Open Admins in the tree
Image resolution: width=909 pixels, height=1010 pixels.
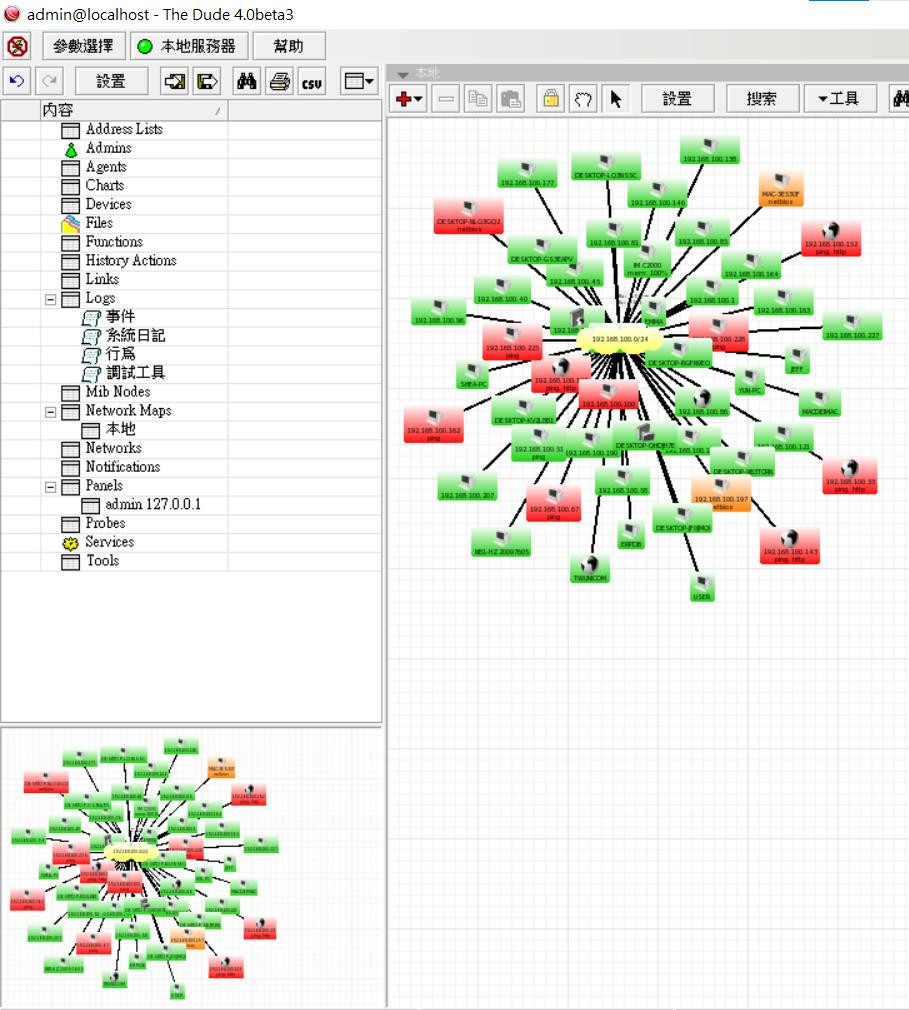(108, 148)
